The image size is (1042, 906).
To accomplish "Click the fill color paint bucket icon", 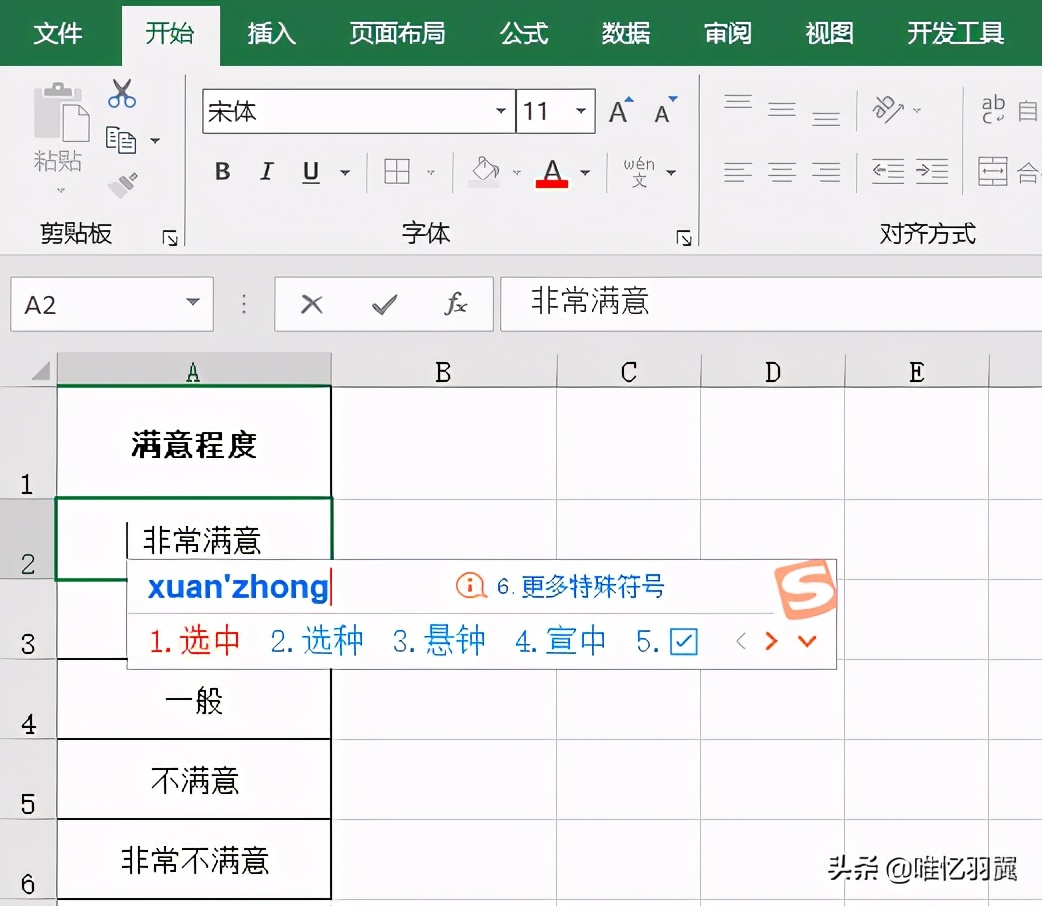I will pyautogui.click(x=484, y=171).
